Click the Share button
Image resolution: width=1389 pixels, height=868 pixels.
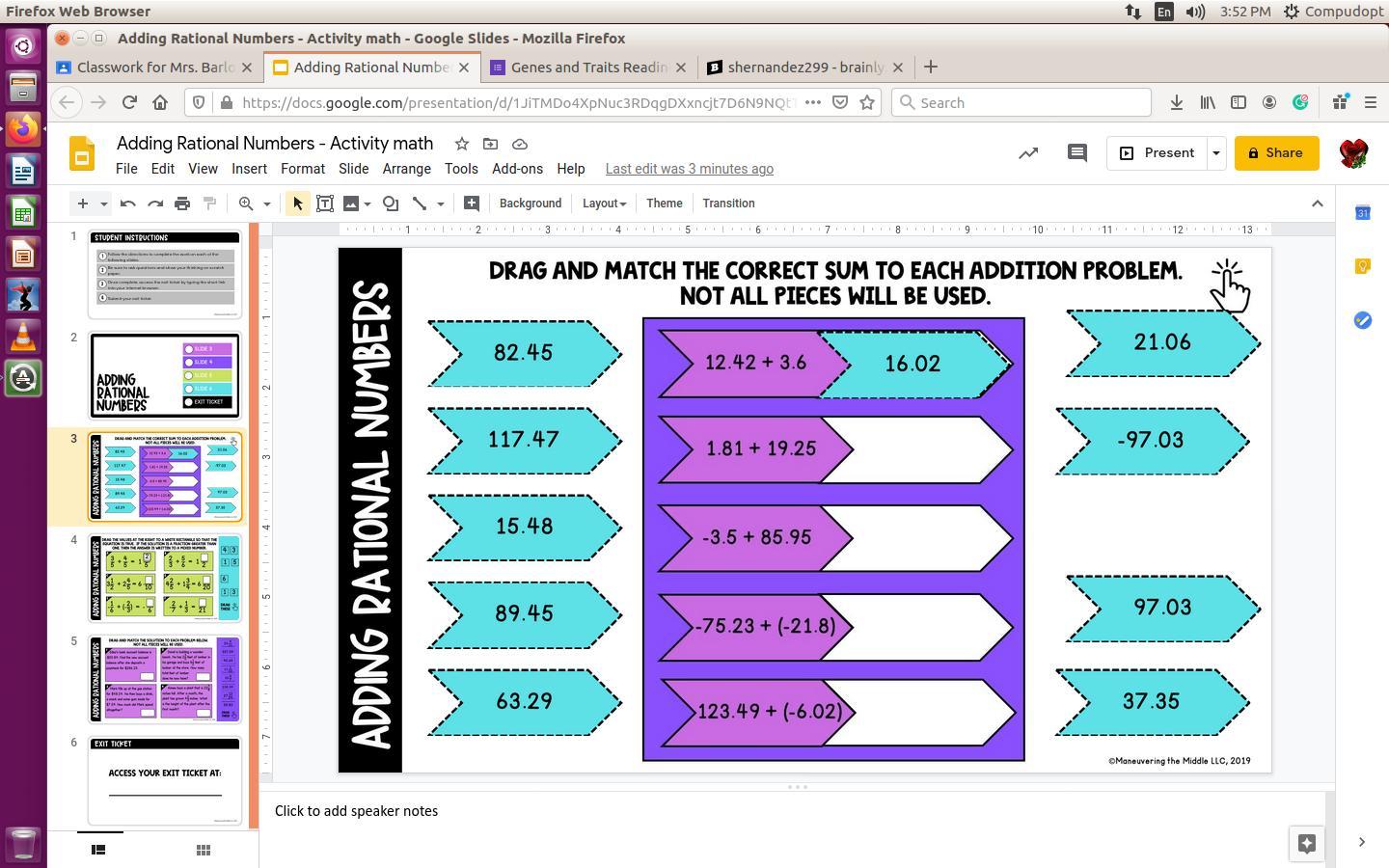pyautogui.click(x=1276, y=152)
